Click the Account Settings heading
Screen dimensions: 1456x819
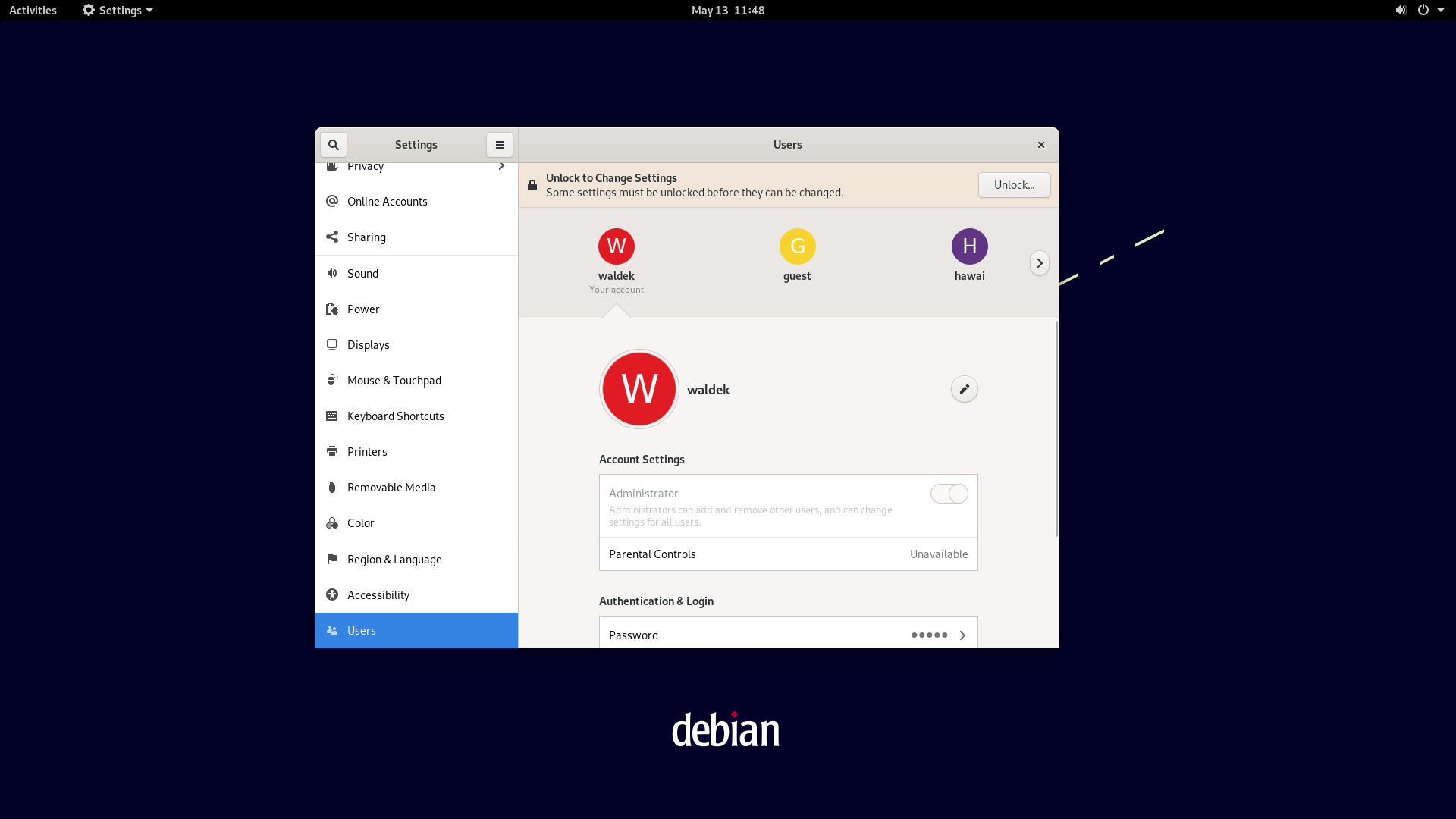click(642, 460)
